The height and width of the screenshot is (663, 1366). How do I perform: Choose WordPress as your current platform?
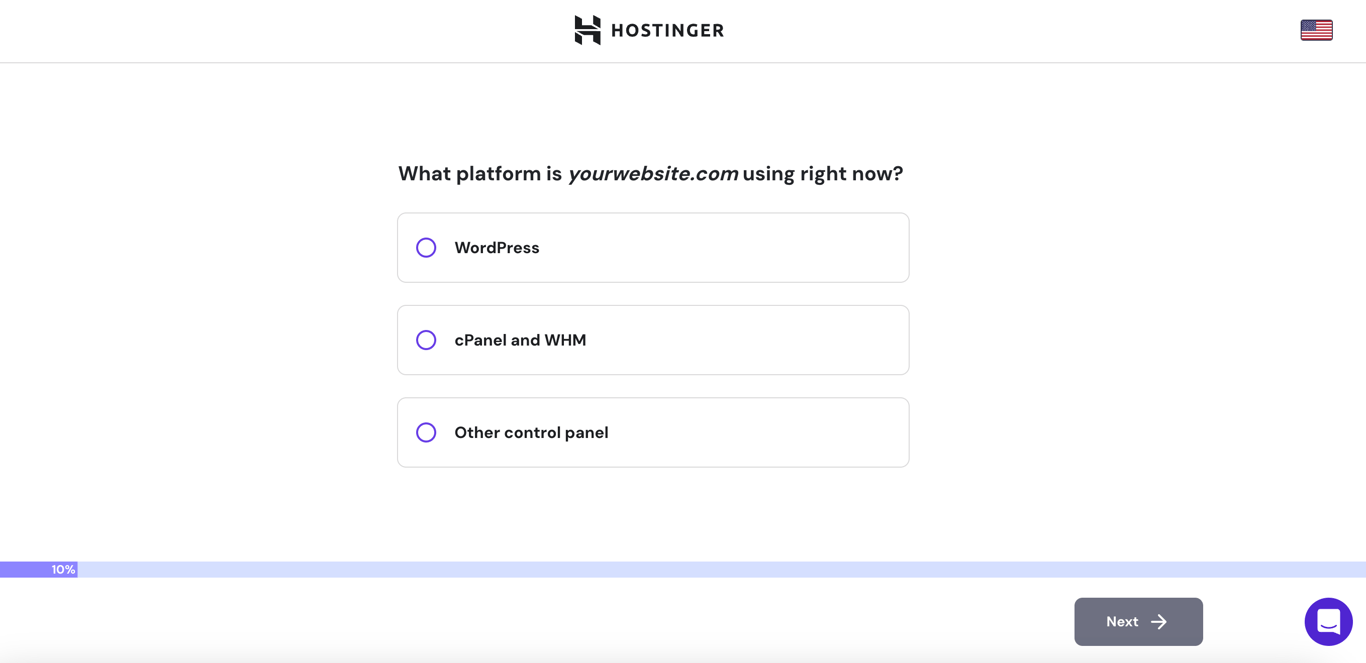(x=653, y=247)
